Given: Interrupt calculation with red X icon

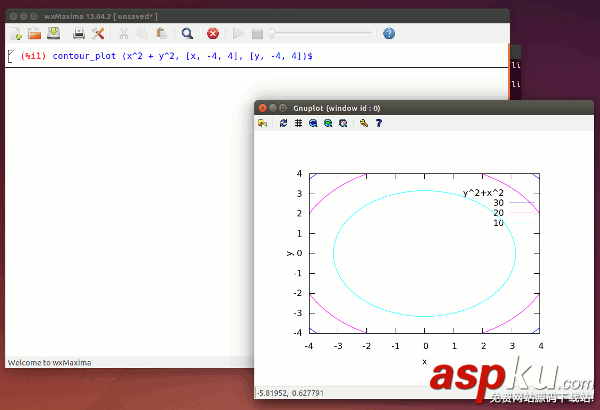Looking at the screenshot, I should (213, 34).
